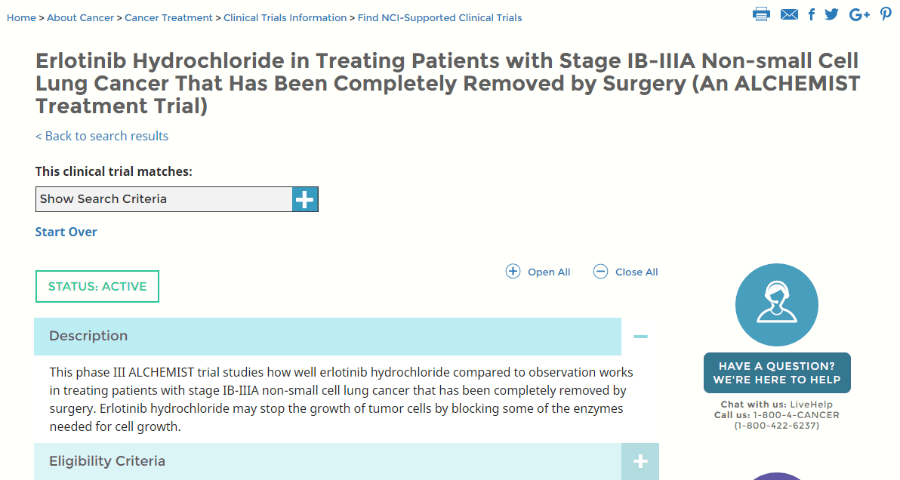Expand Show Search Criteria plus button
This screenshot has height=480, width=900.
click(x=305, y=199)
